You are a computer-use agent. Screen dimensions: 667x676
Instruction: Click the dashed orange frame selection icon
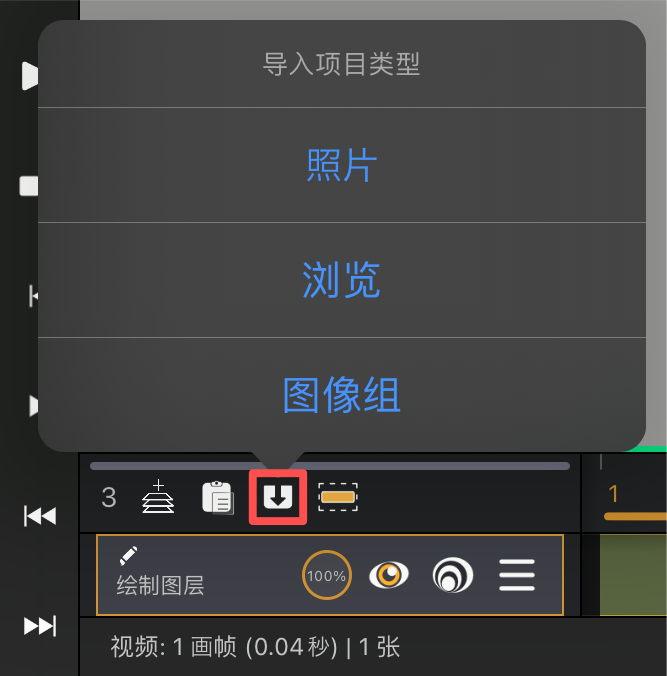coord(338,497)
